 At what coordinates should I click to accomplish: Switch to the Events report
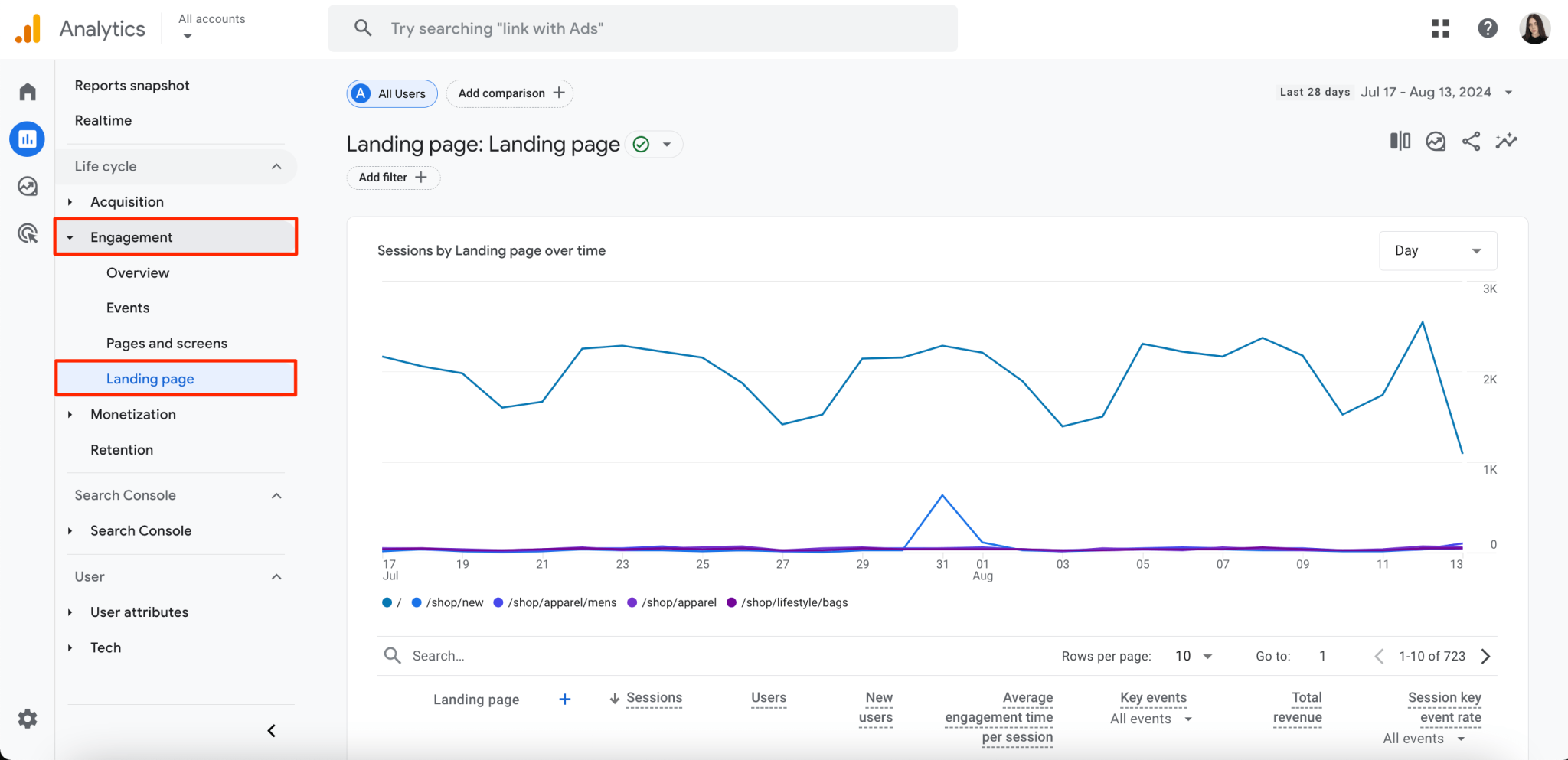click(128, 308)
